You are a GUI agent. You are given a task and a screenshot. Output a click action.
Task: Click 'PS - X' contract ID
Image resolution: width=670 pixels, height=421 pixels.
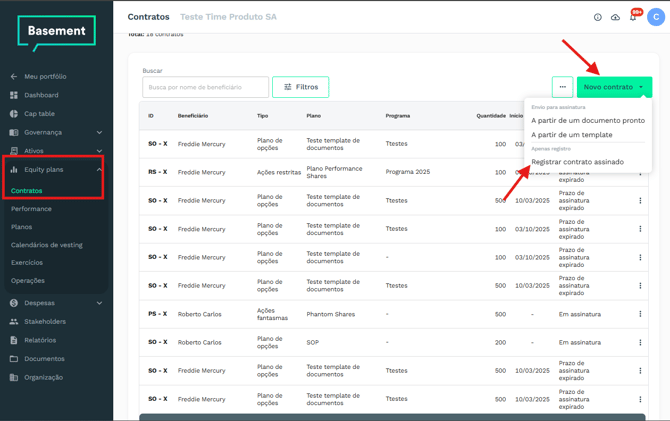point(158,314)
